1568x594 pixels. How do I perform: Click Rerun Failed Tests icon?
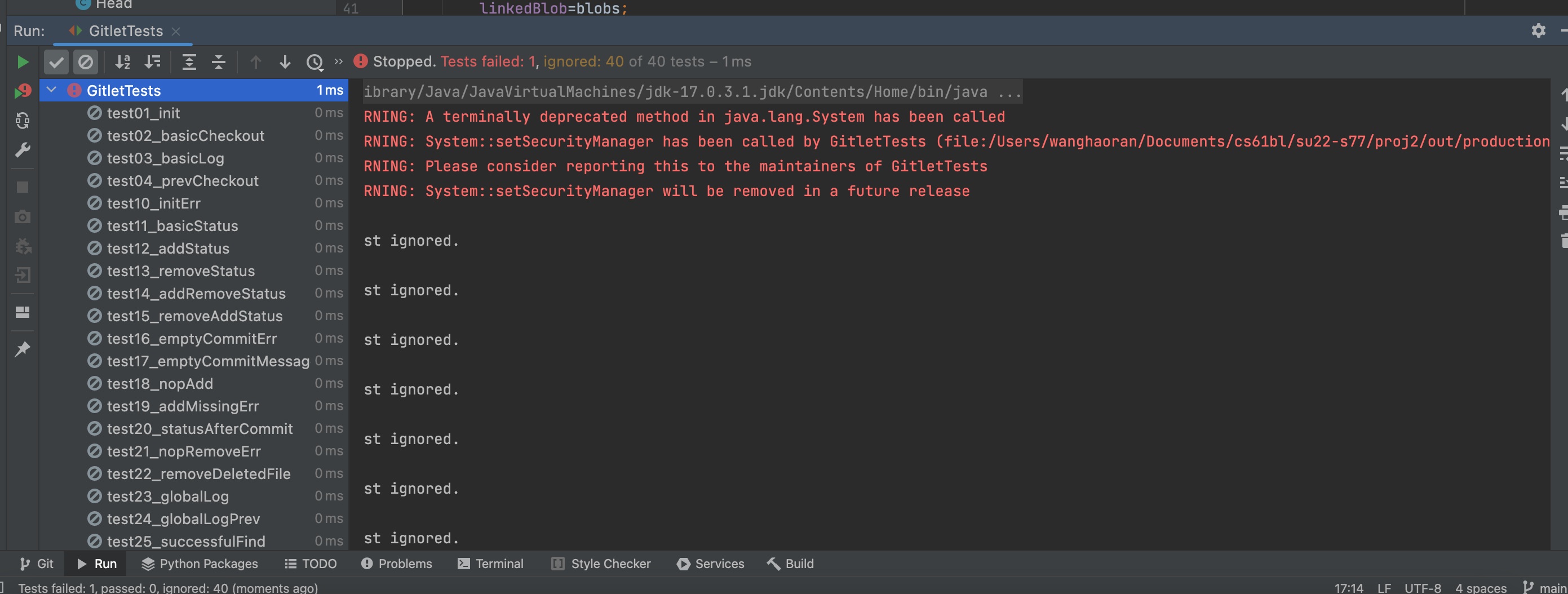(23, 91)
